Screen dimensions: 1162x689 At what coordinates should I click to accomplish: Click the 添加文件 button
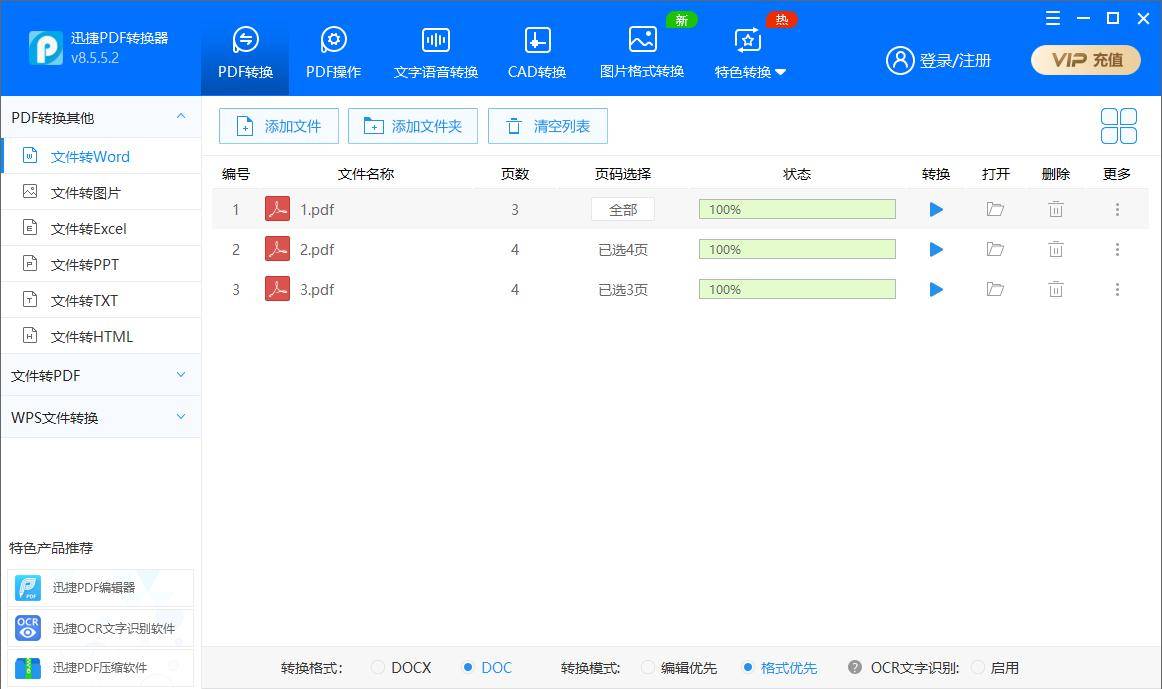tap(279, 126)
